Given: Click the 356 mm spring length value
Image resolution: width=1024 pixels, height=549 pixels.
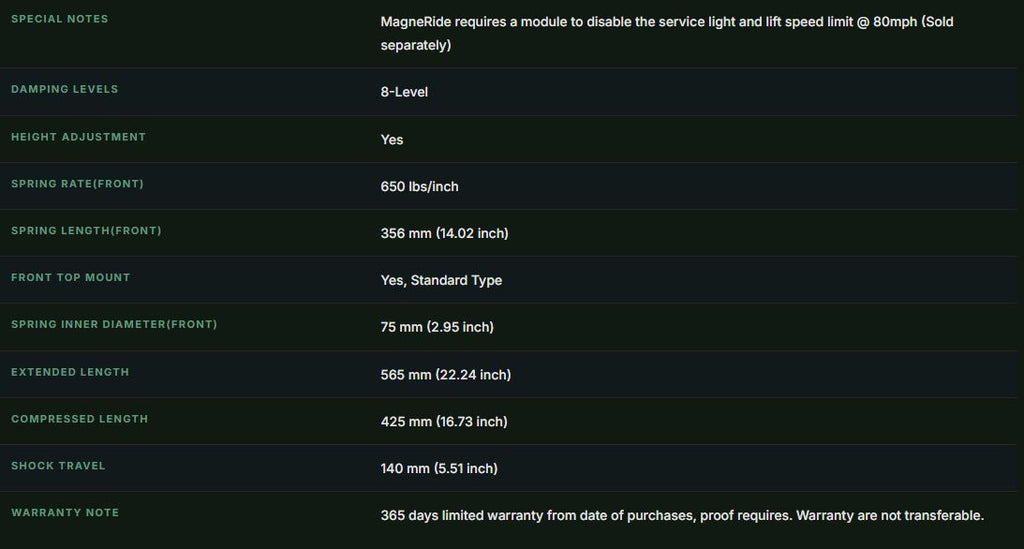Looking at the screenshot, I should click(444, 234).
